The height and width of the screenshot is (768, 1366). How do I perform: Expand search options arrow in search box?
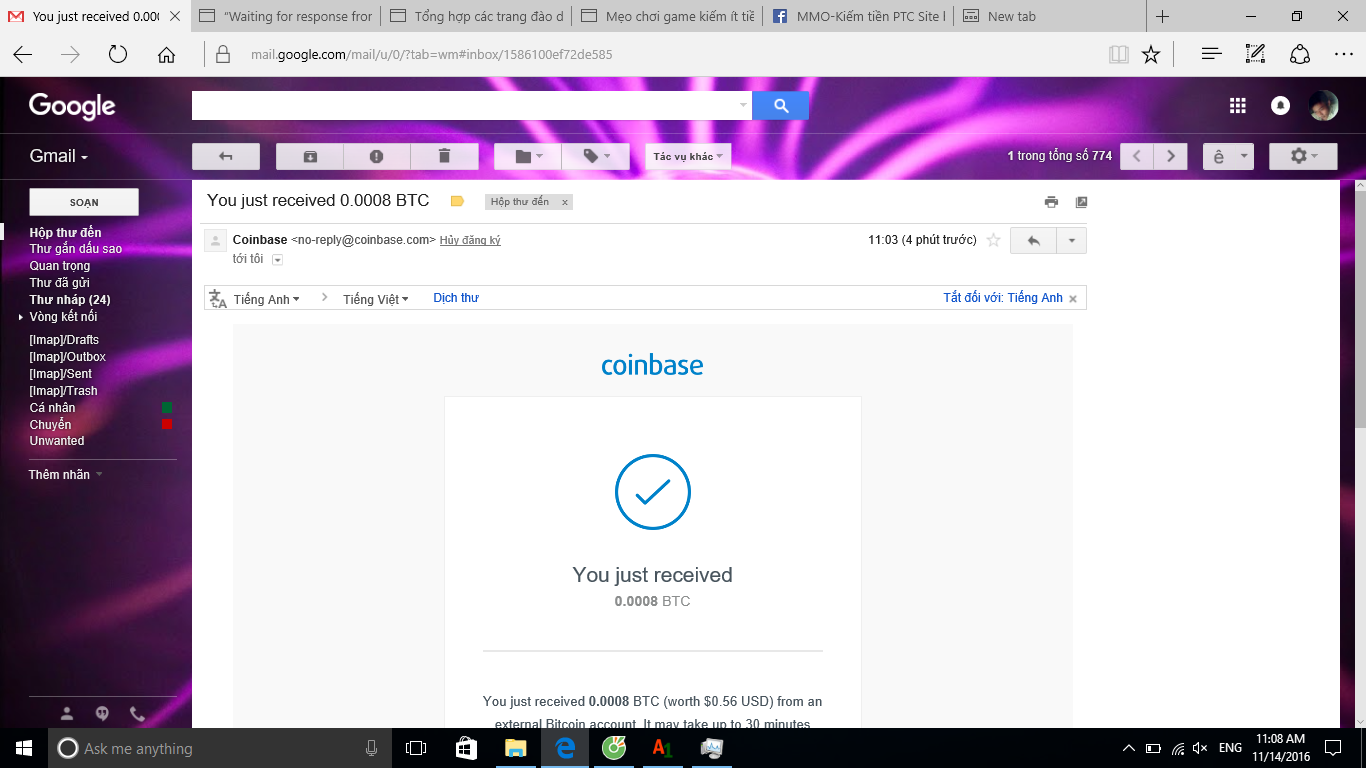(x=743, y=105)
